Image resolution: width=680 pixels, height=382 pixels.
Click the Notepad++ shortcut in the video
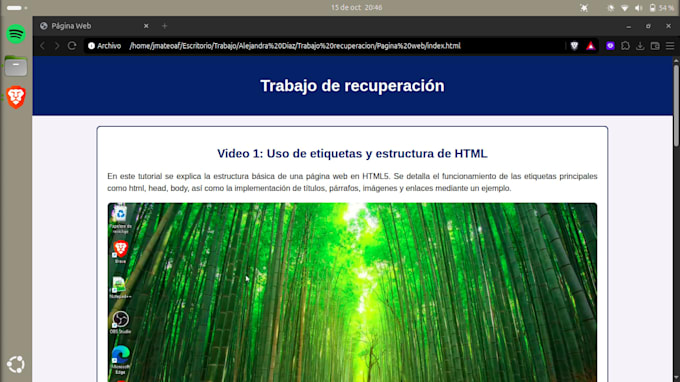(x=120, y=287)
